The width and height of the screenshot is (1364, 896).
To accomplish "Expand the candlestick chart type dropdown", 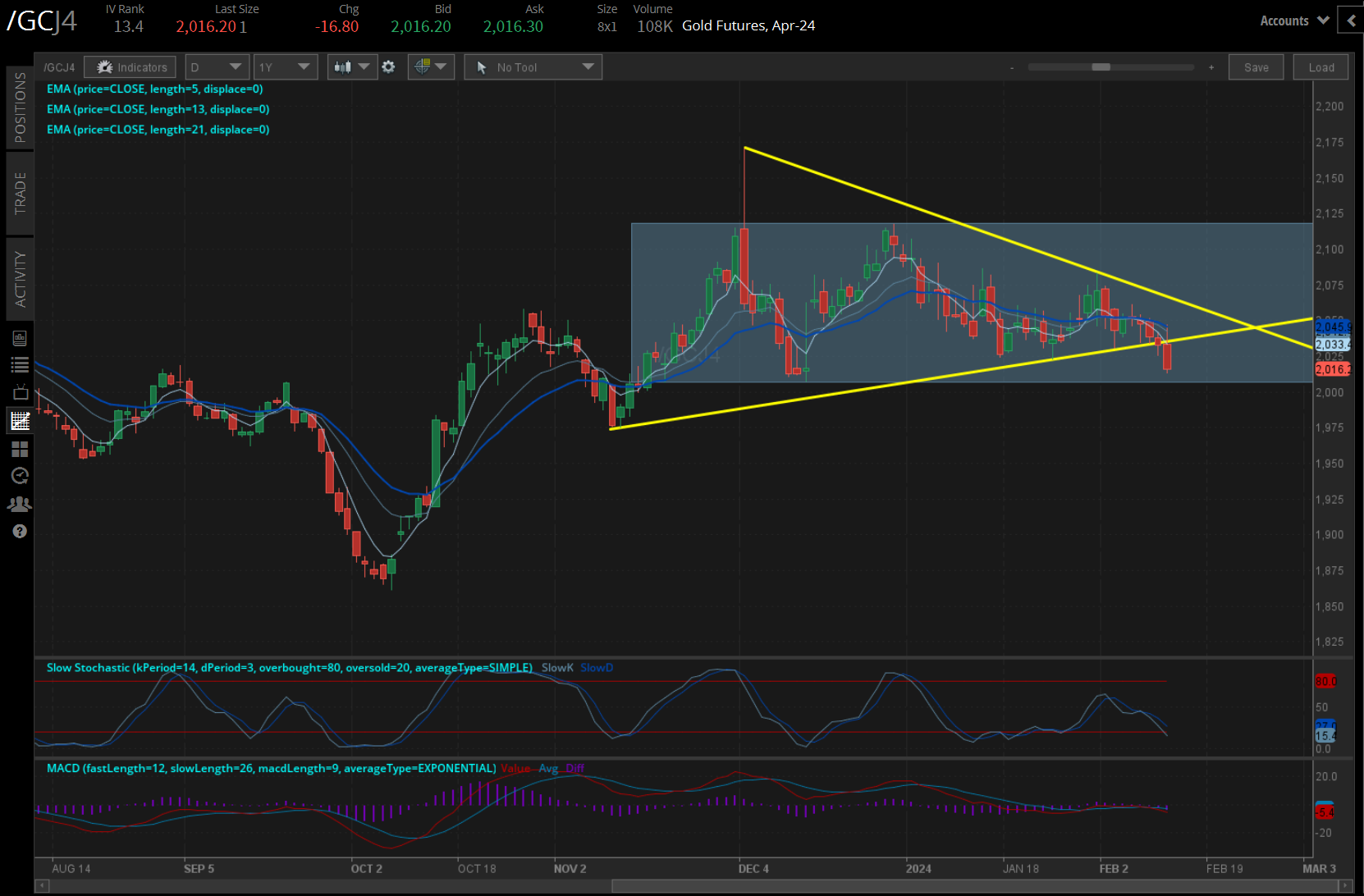I will pyautogui.click(x=352, y=67).
